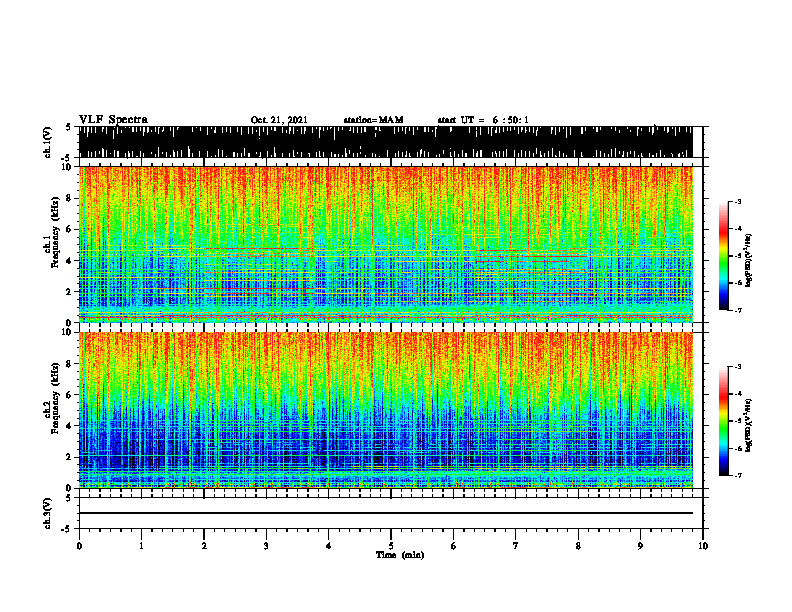This screenshot has width=792, height=612.
Task: Click the ch.2 color scale bar
Action: 724,421
